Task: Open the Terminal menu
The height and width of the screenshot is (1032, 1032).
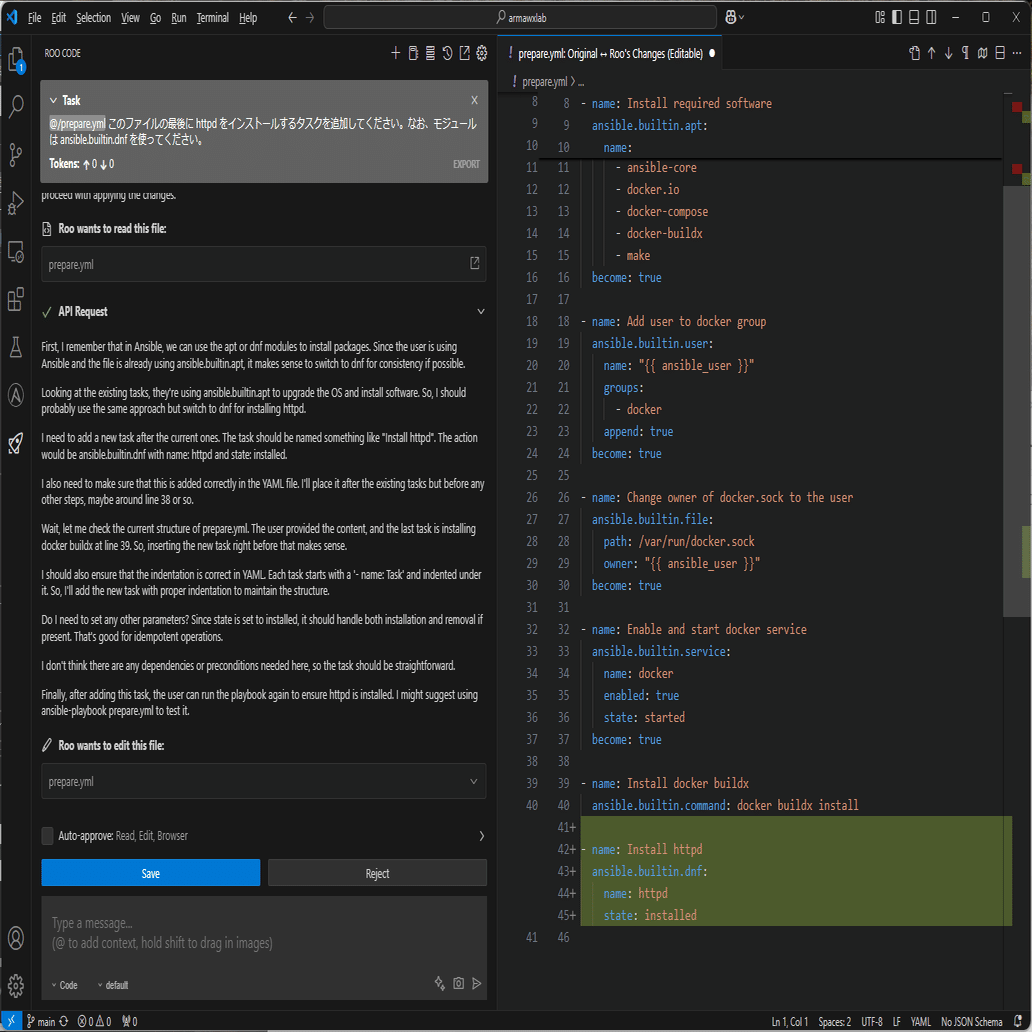Action: [x=213, y=18]
